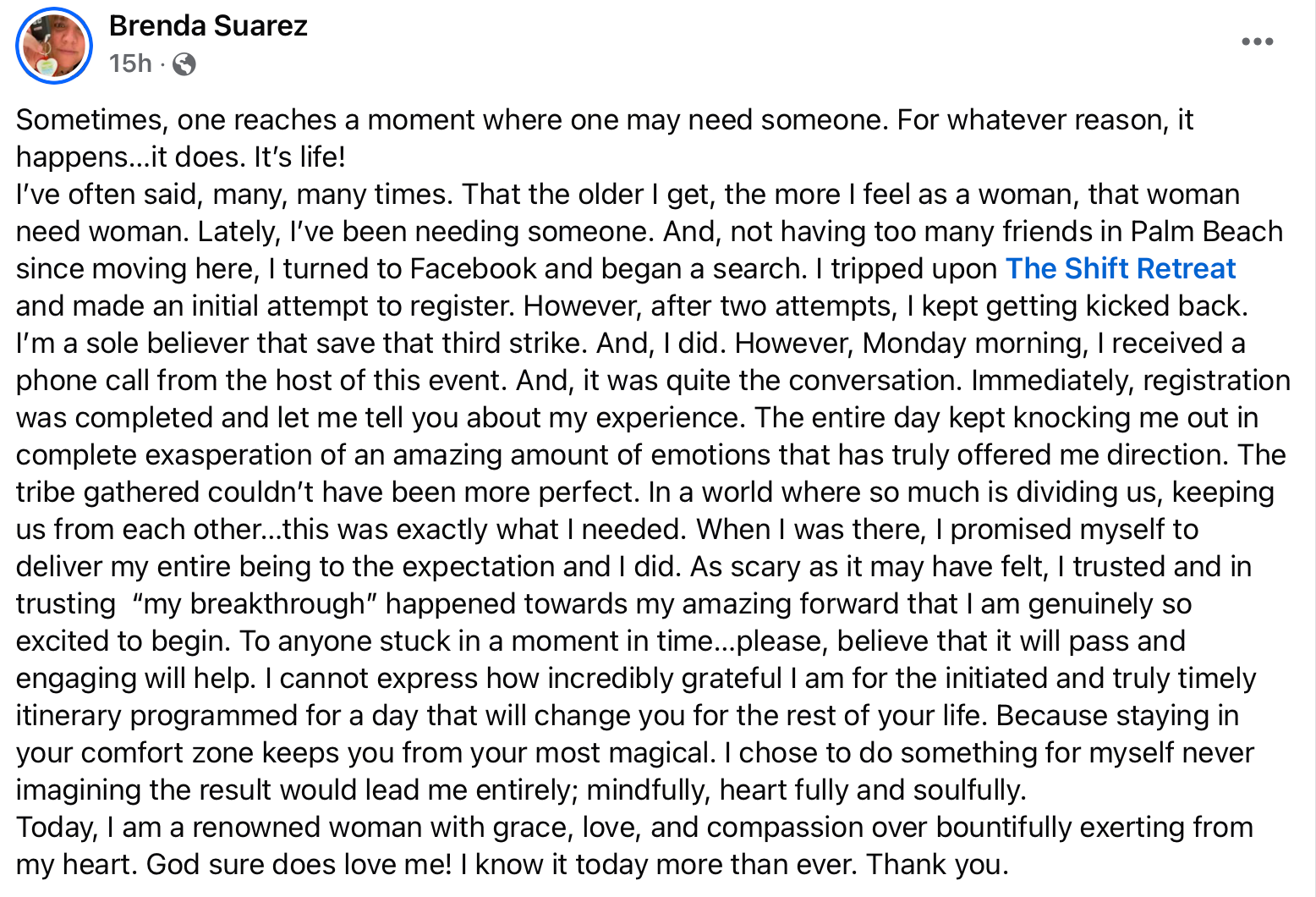1316x897 pixels.
Task: Open Brenda Suarez's profile via name
Action: click(x=208, y=25)
